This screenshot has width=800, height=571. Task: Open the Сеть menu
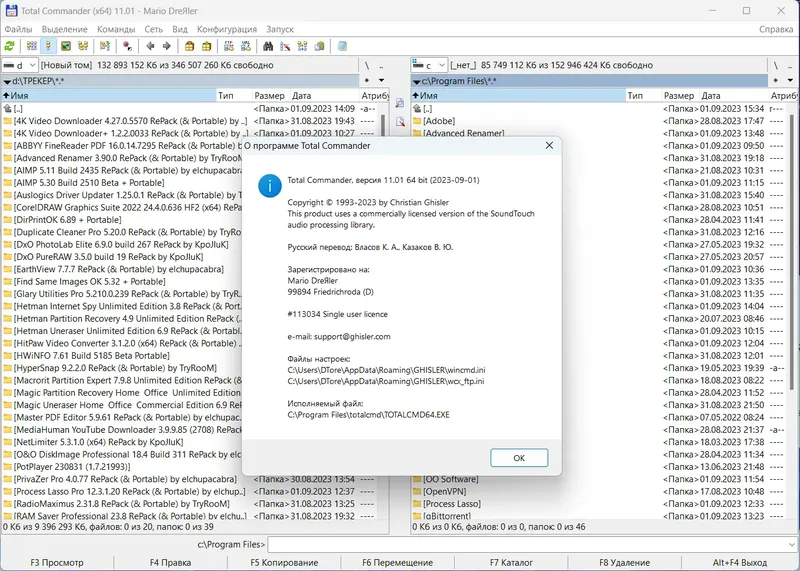tap(154, 29)
